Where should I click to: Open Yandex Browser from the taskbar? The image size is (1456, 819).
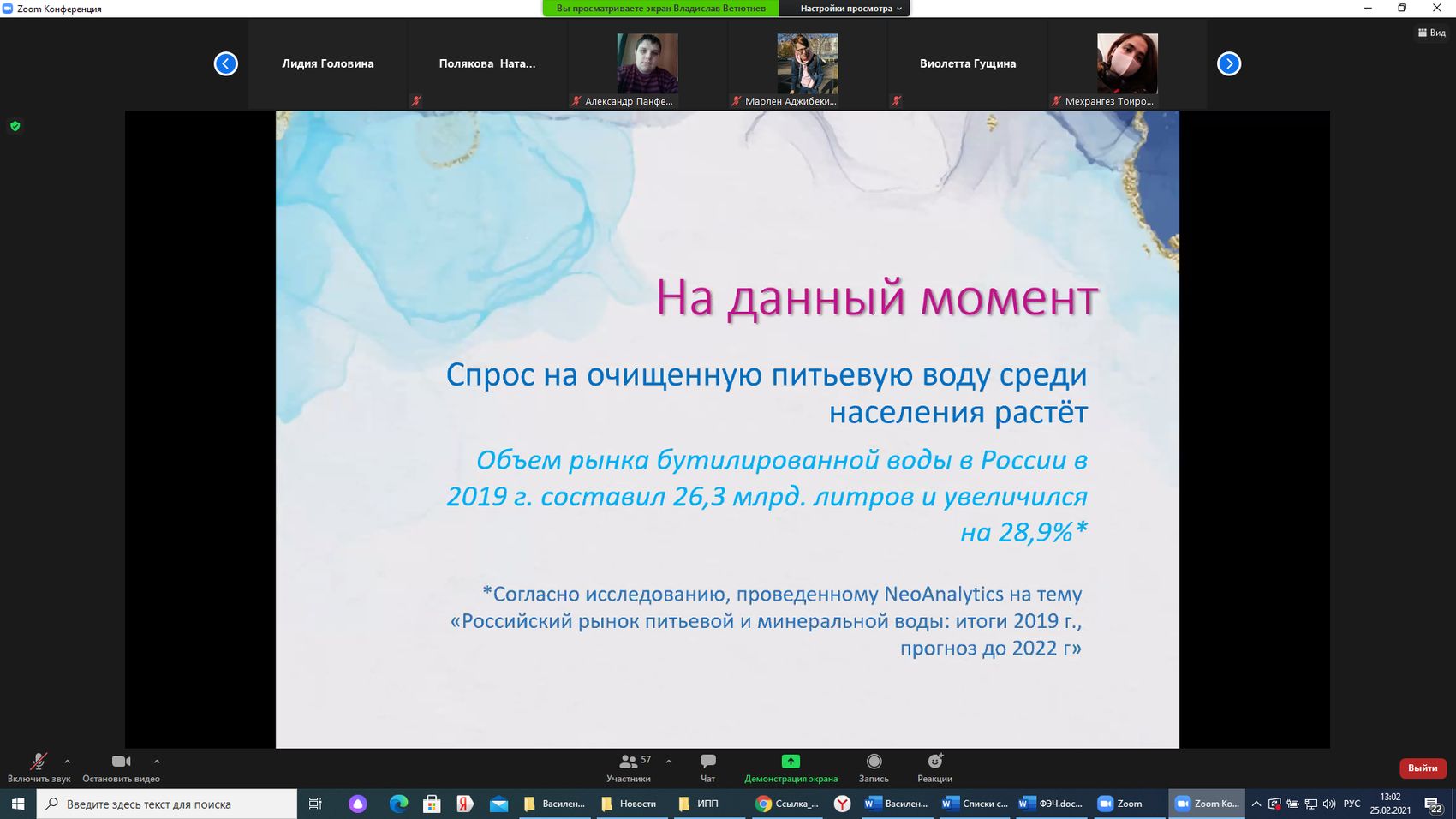coord(843,804)
